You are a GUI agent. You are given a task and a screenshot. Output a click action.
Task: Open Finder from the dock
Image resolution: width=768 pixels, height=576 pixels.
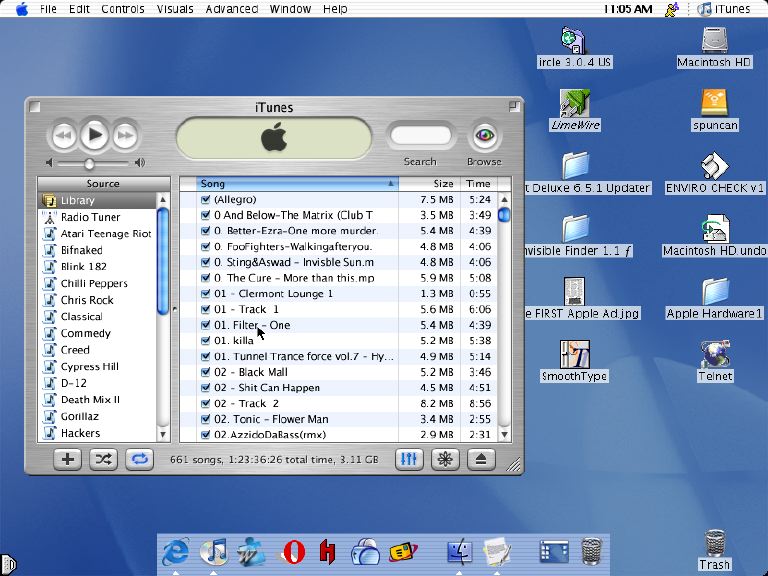click(x=459, y=552)
